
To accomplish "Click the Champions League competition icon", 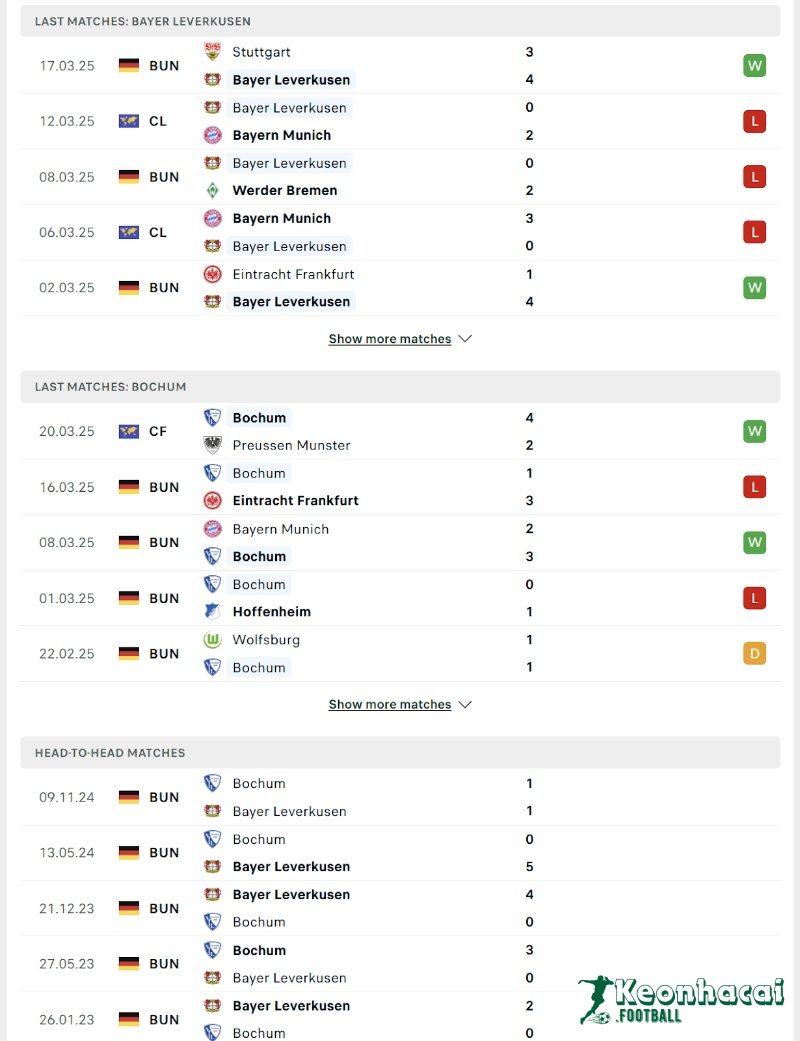I will click(x=129, y=121).
